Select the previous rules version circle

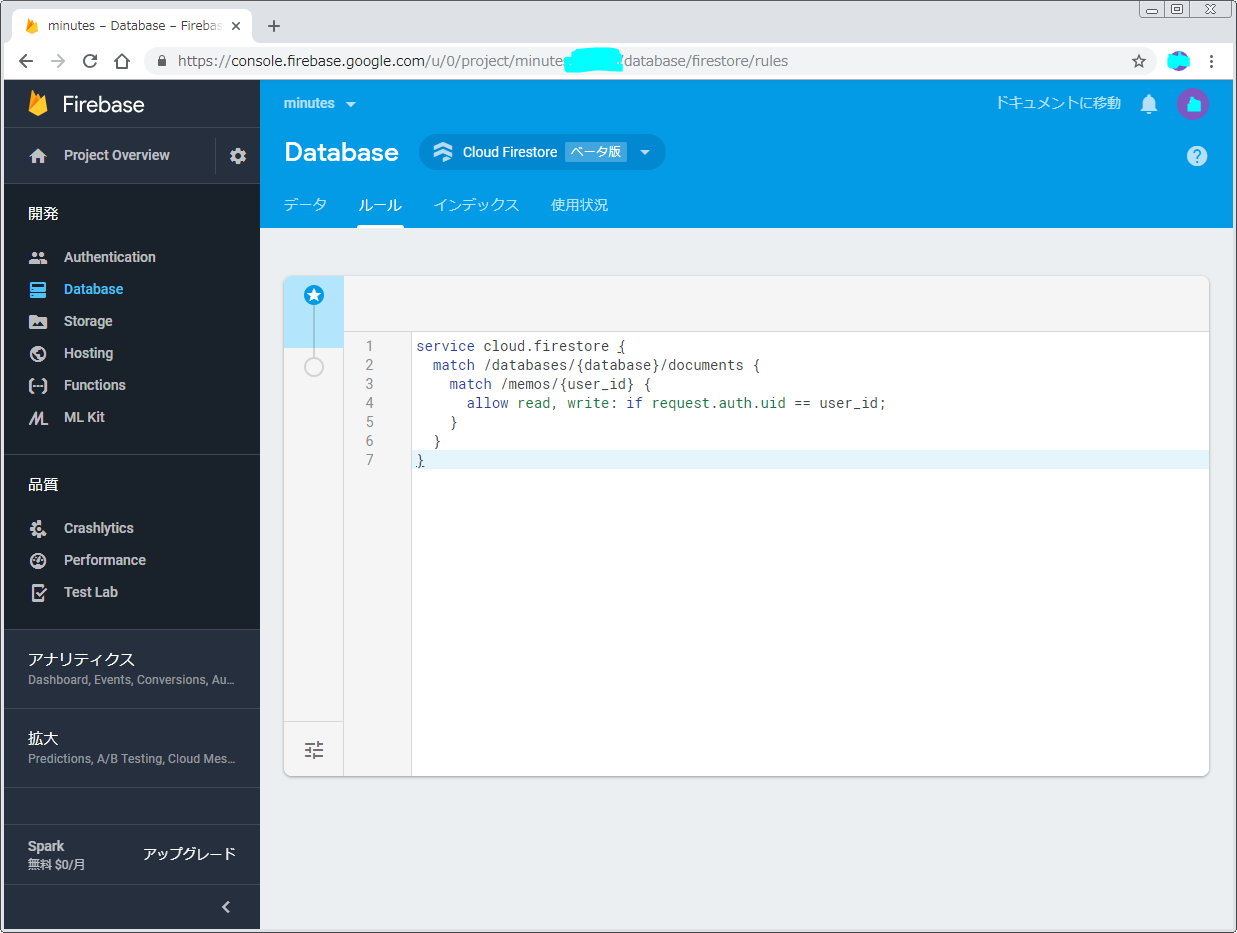click(314, 367)
